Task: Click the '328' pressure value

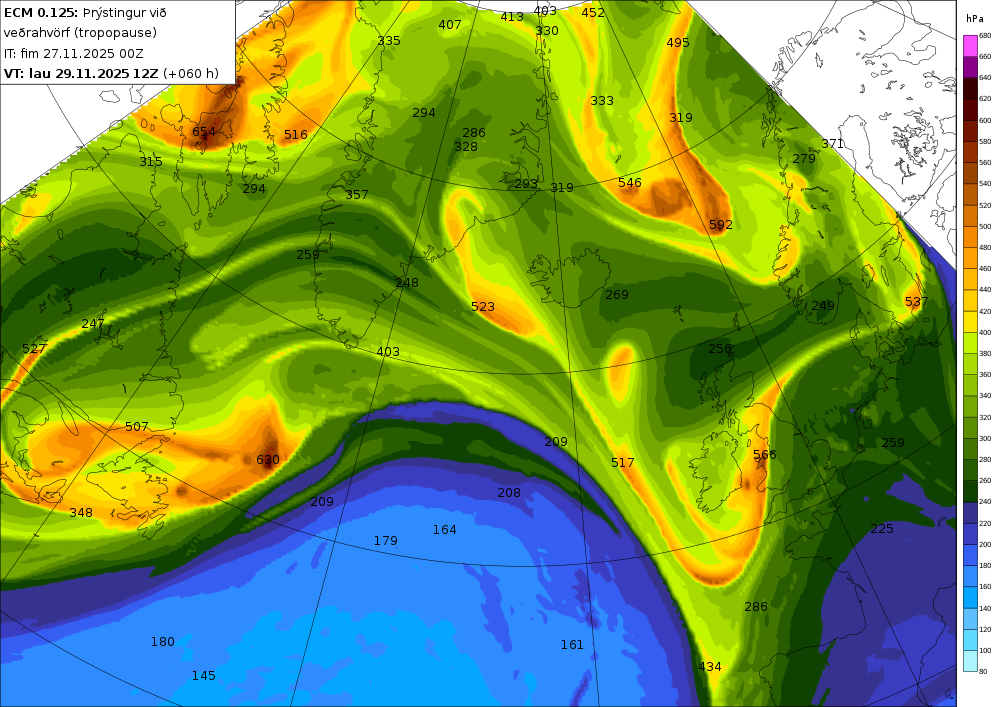Action: click(466, 147)
